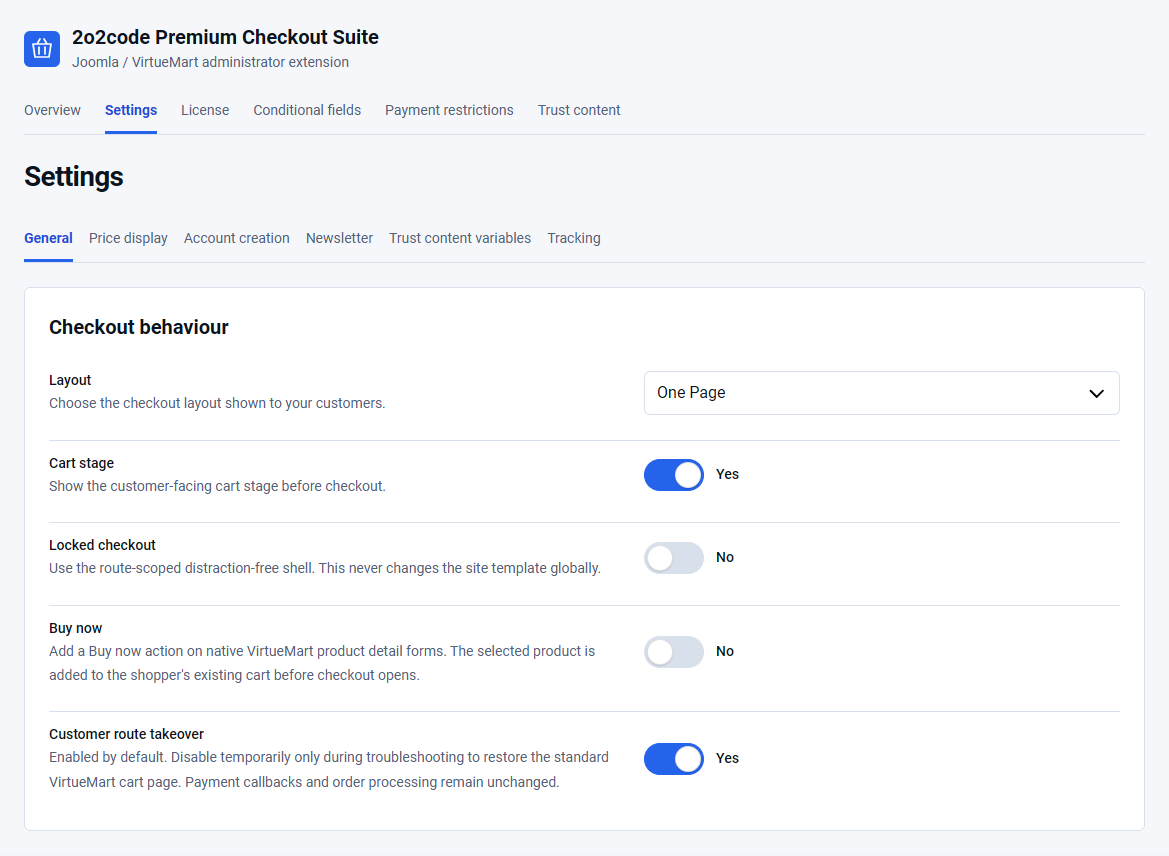This screenshot has width=1169, height=856.
Task: Click the Buy now field label
Action: [75, 629]
